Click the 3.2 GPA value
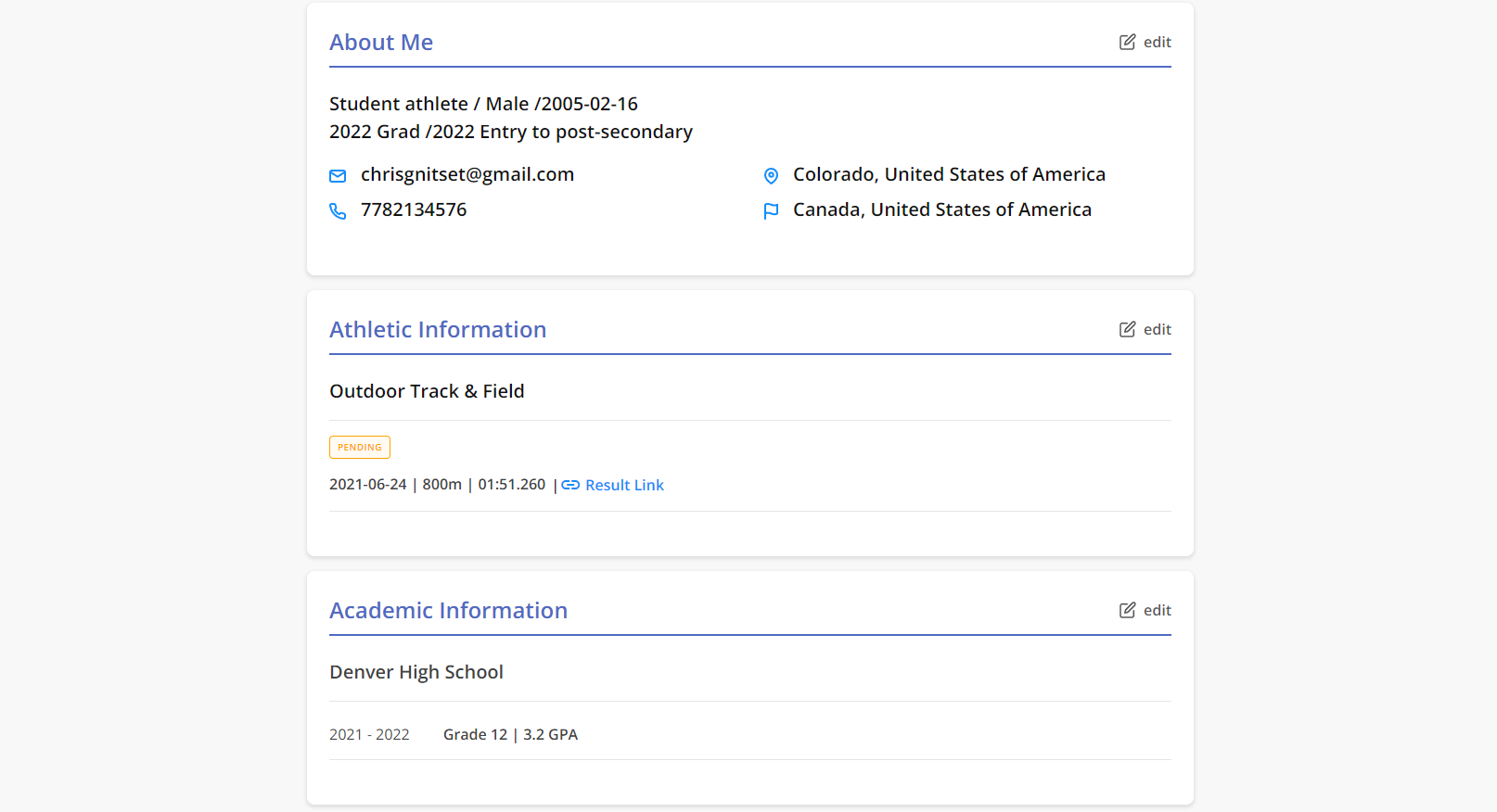The width and height of the screenshot is (1497, 812). click(550, 734)
